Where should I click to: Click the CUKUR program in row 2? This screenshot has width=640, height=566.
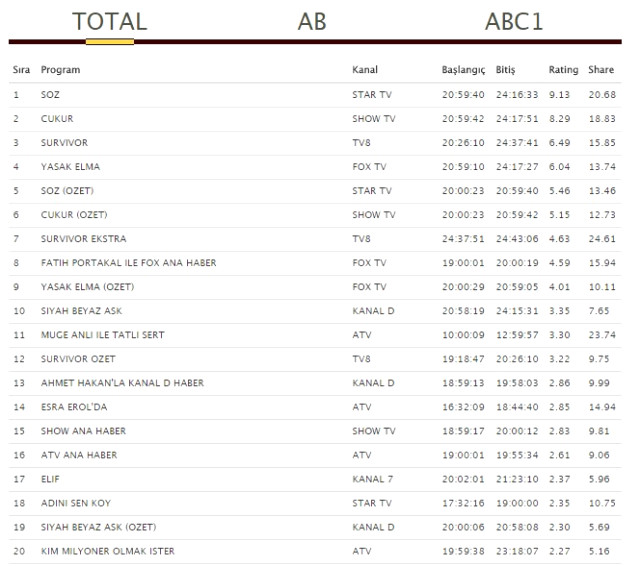point(57,119)
